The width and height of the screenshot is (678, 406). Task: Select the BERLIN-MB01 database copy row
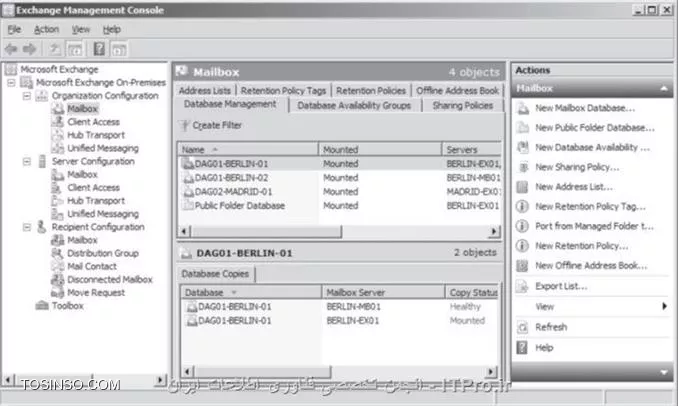[x=339, y=307]
